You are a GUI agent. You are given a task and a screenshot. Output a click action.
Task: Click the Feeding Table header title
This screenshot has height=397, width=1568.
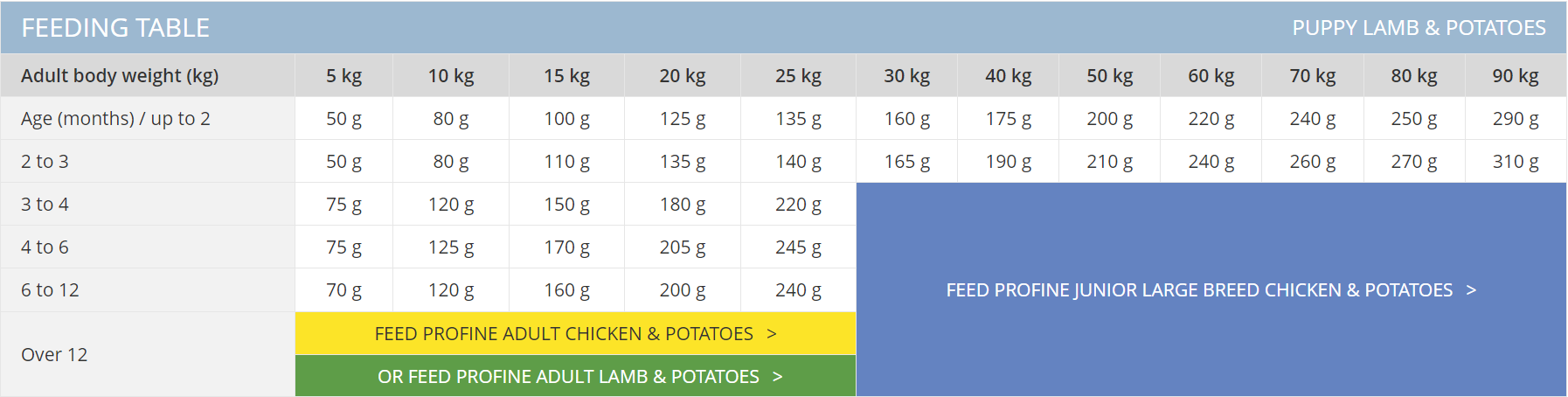[x=115, y=28]
